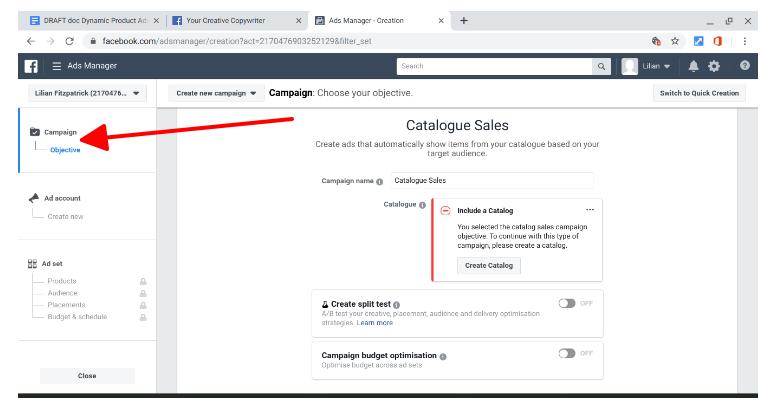Viewport: 761px width, 398px height.
Task: Click the search magnifier button
Action: coord(601,66)
